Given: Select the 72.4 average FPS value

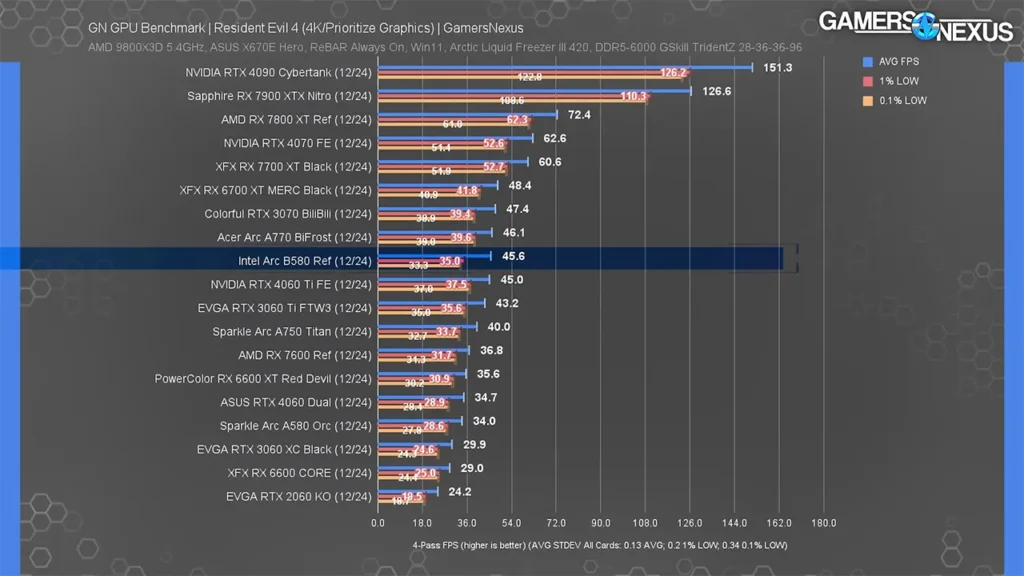Looking at the screenshot, I should pyautogui.click(x=579, y=114).
